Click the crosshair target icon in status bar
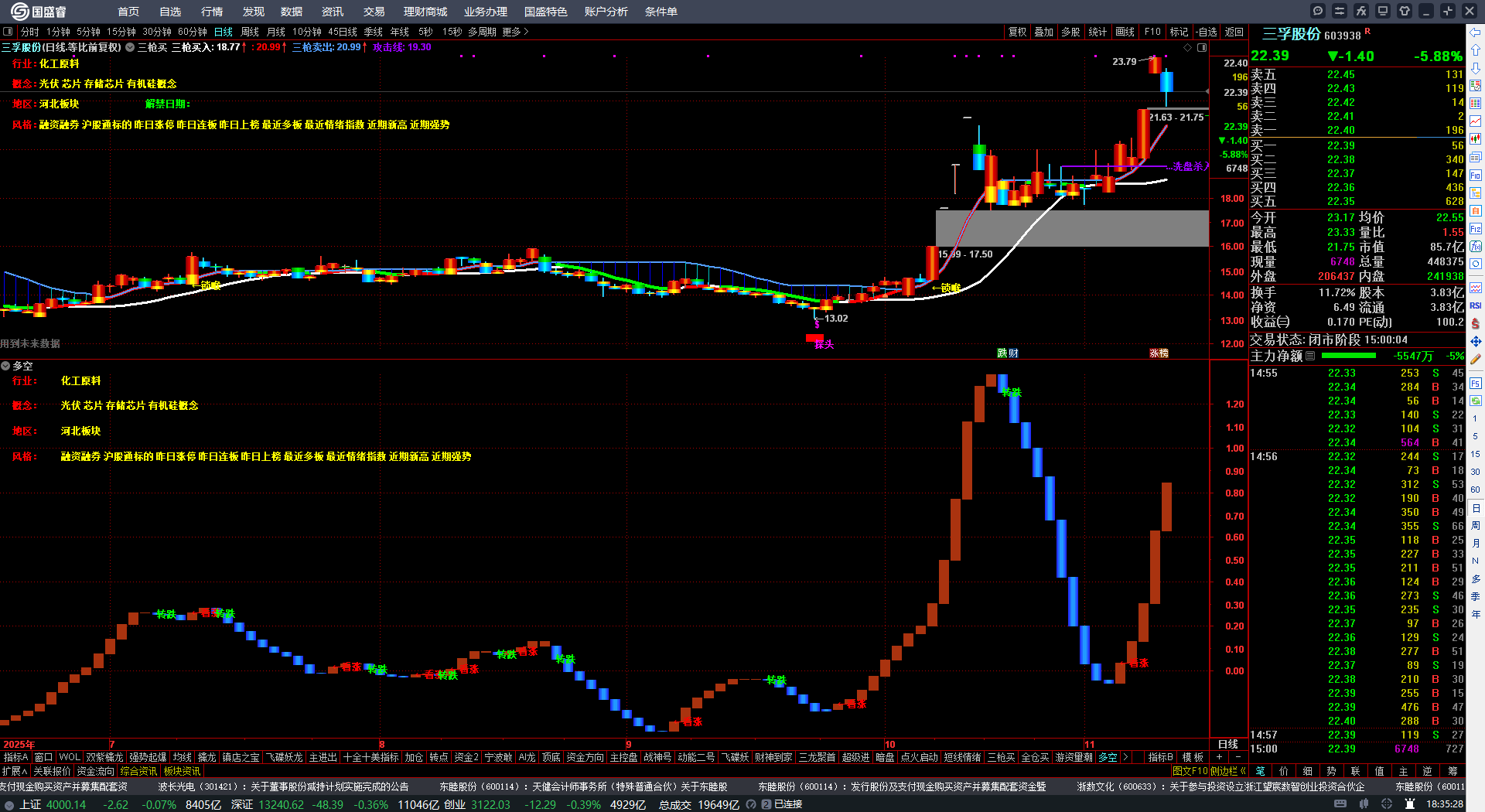Screen dimensions: 1485x812 1387,804
